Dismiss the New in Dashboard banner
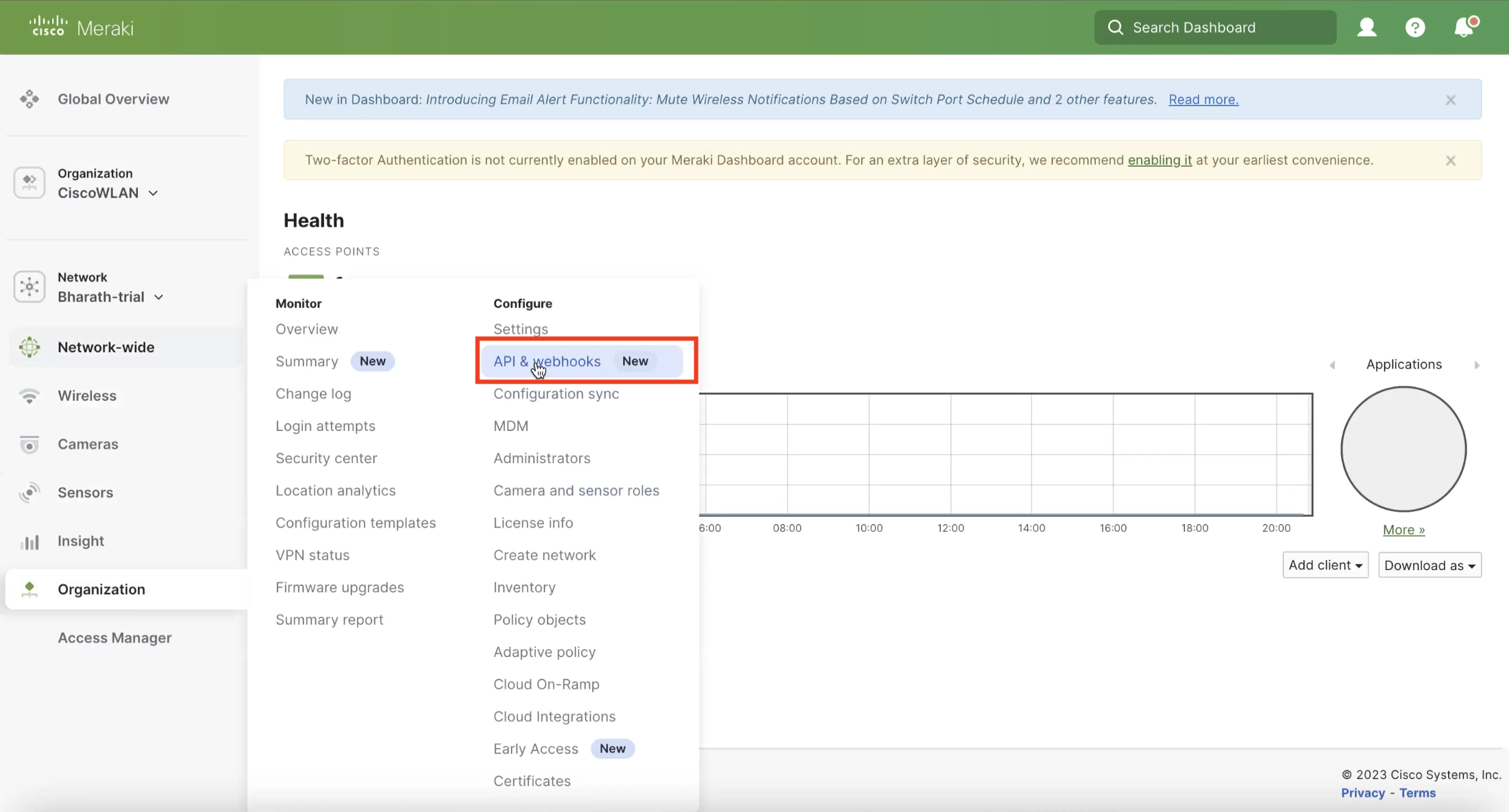1509x812 pixels. (x=1451, y=100)
